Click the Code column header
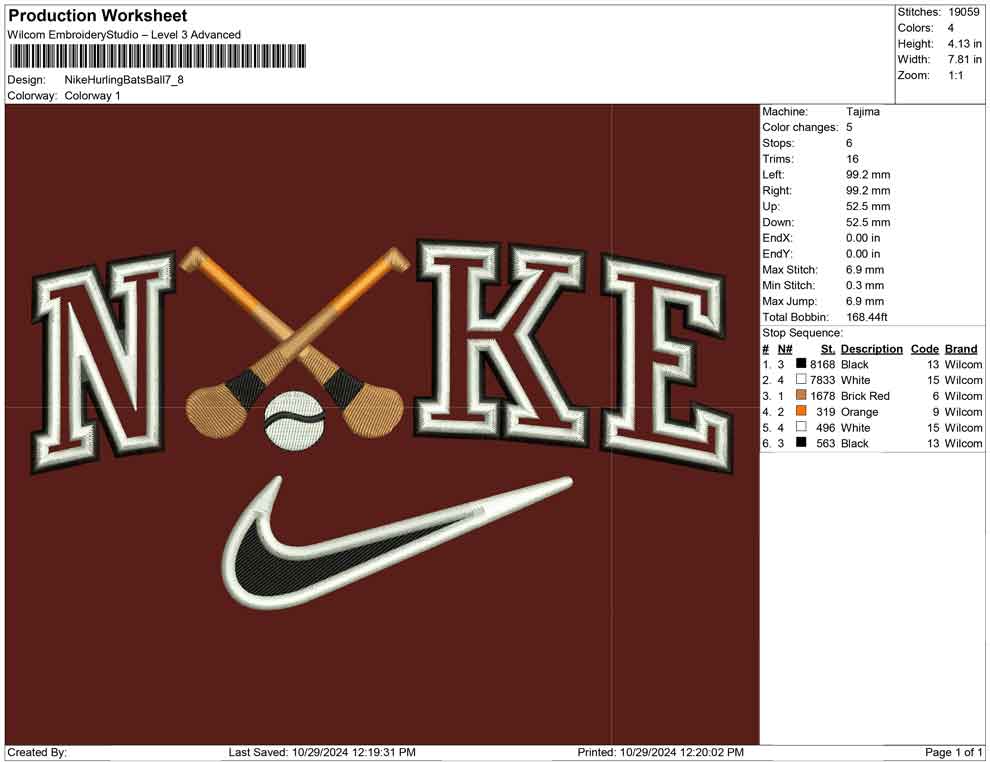The height and width of the screenshot is (762, 990). click(924, 349)
